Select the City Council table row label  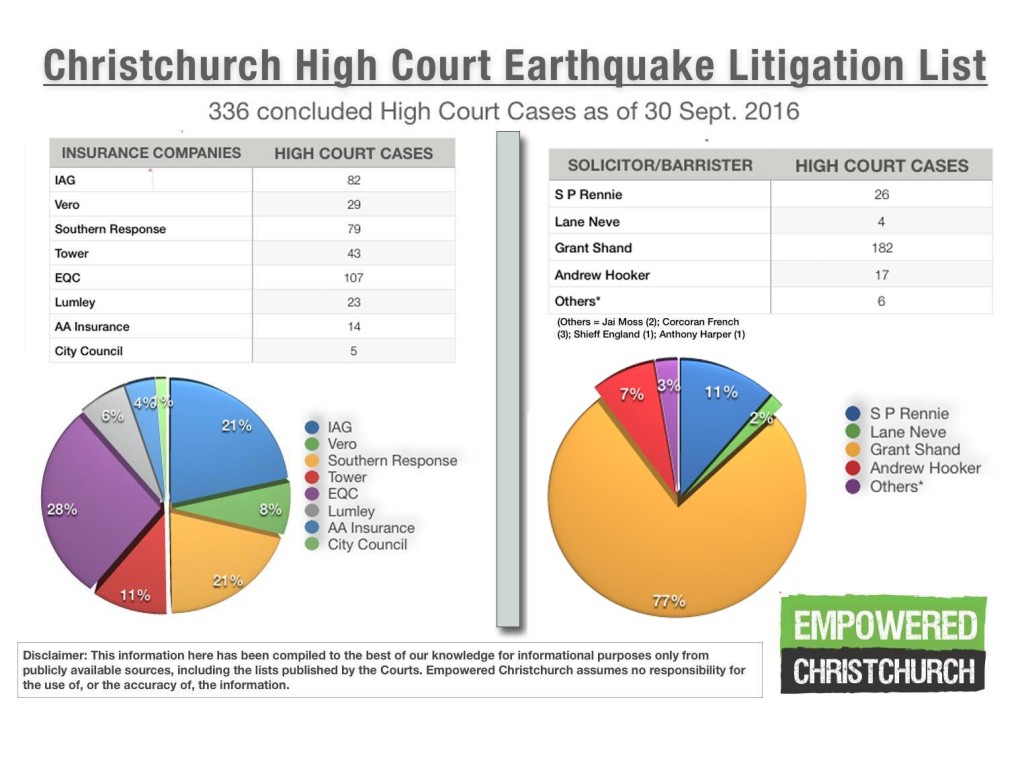coord(88,351)
